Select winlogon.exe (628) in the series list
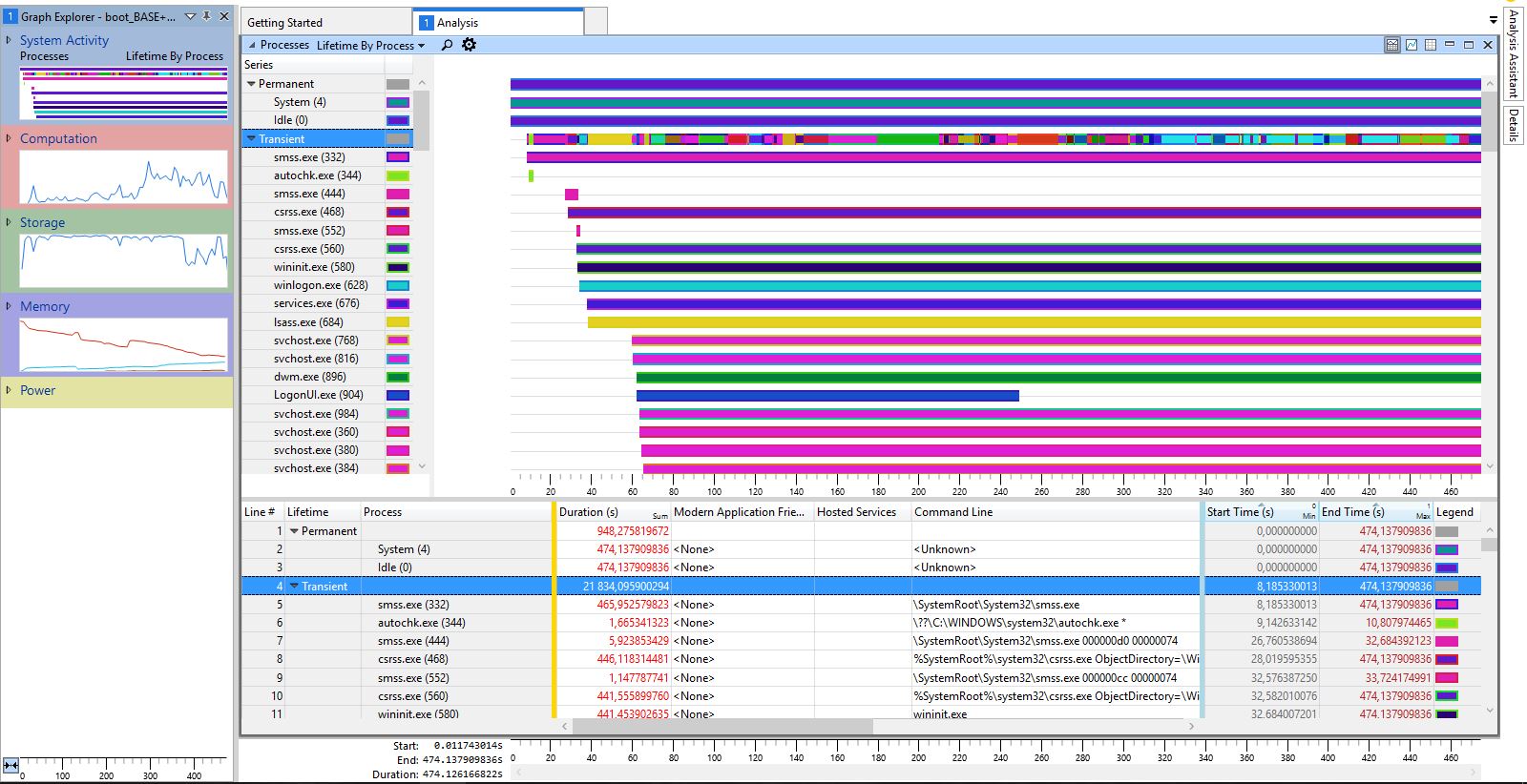The image size is (1527, 784). tap(320, 285)
